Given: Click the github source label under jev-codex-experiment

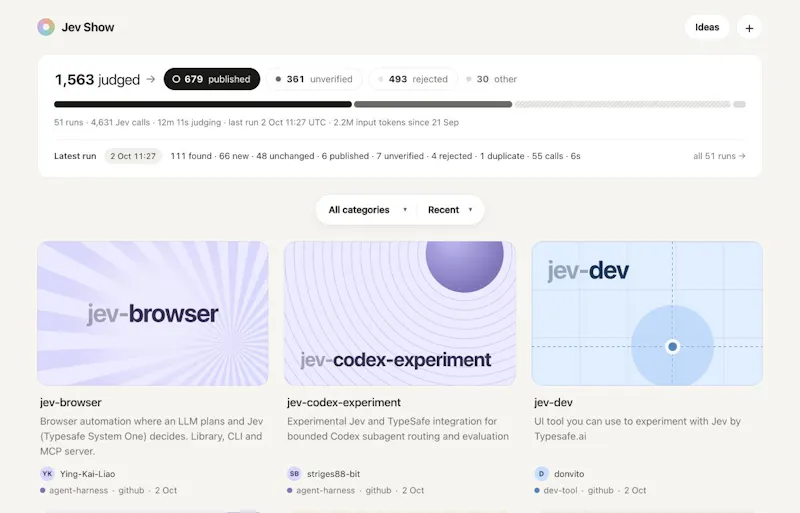Looking at the screenshot, I should 379,491.
